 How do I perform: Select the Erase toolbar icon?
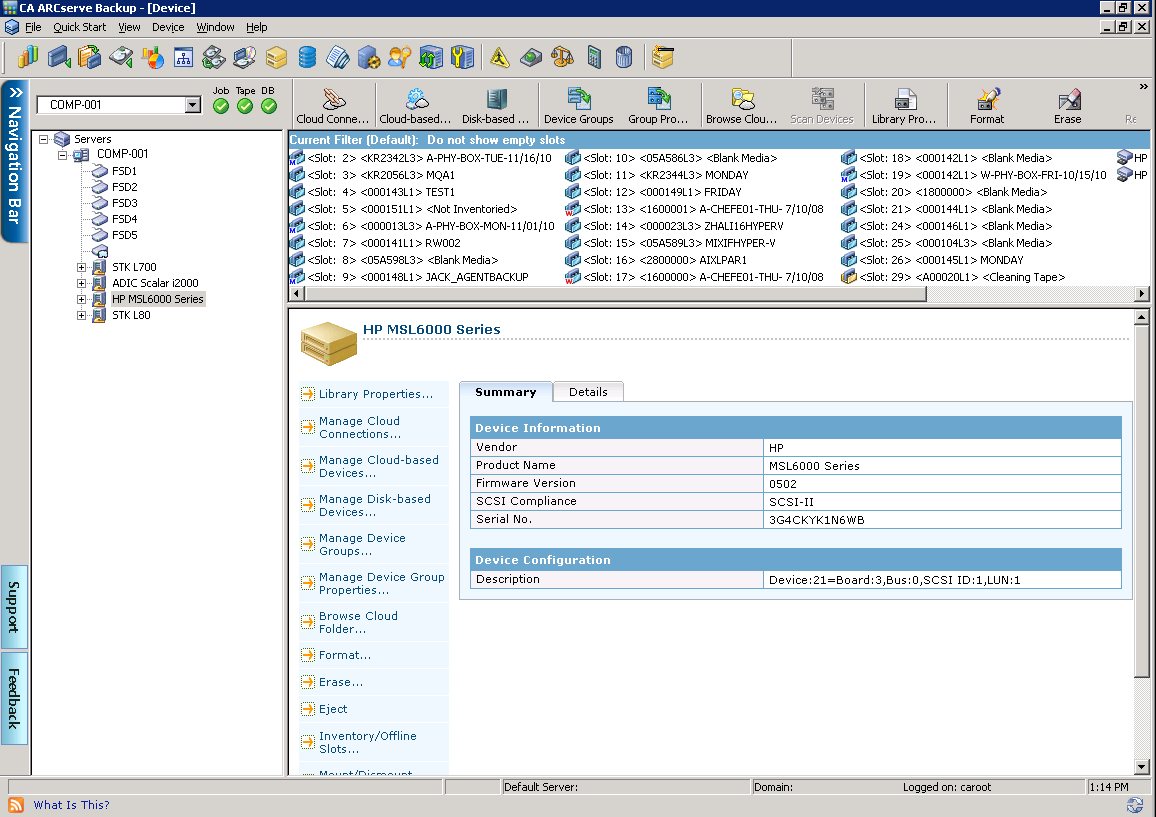coord(1067,103)
